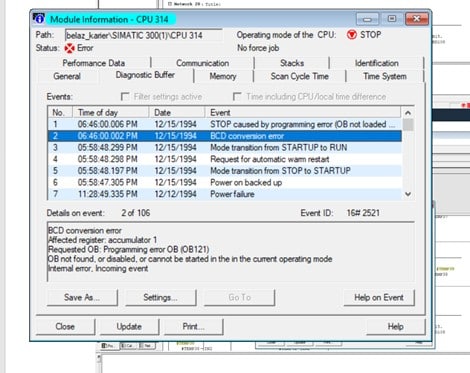Click the Module Information title bar icon

point(39,19)
